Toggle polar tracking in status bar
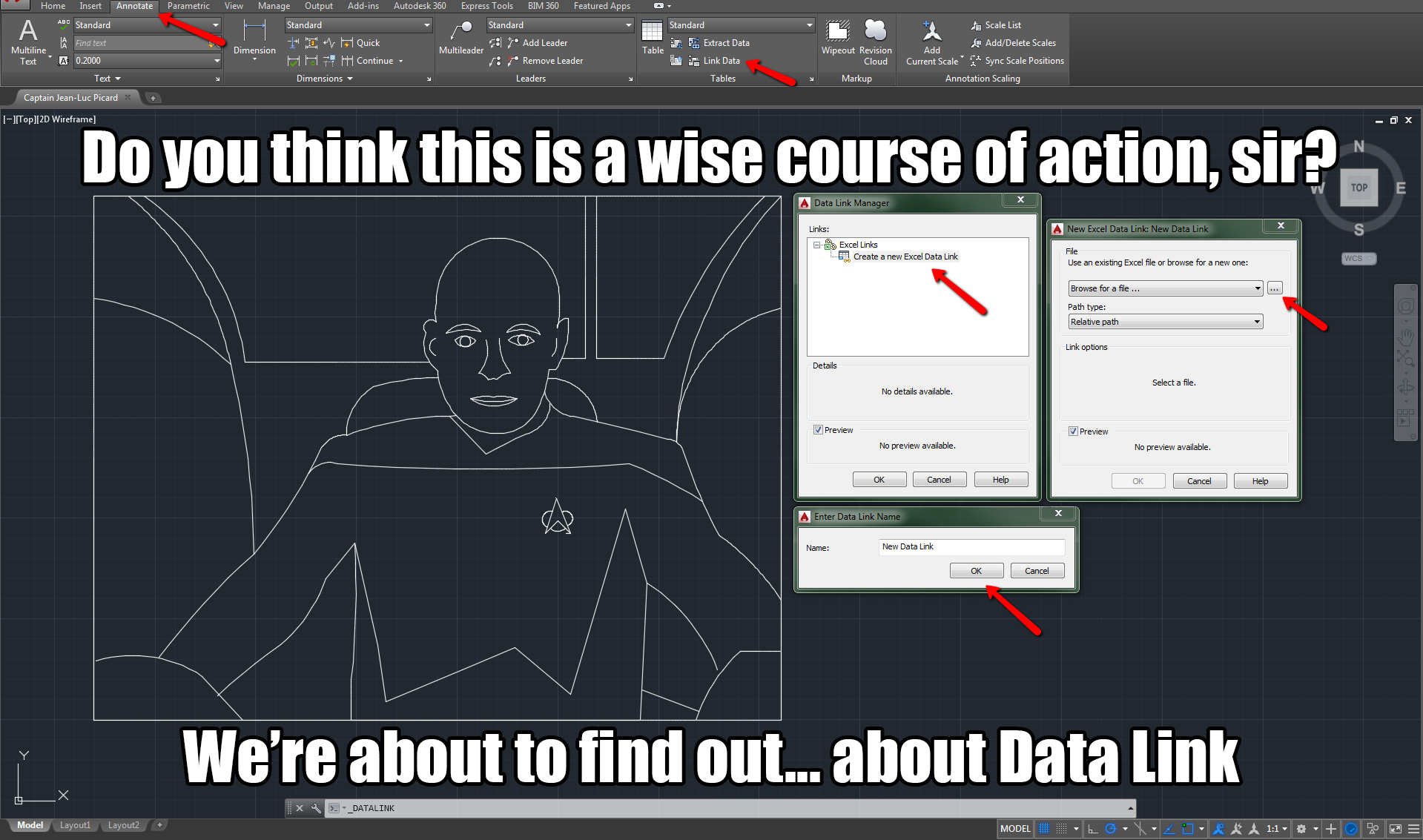 (x=1111, y=829)
